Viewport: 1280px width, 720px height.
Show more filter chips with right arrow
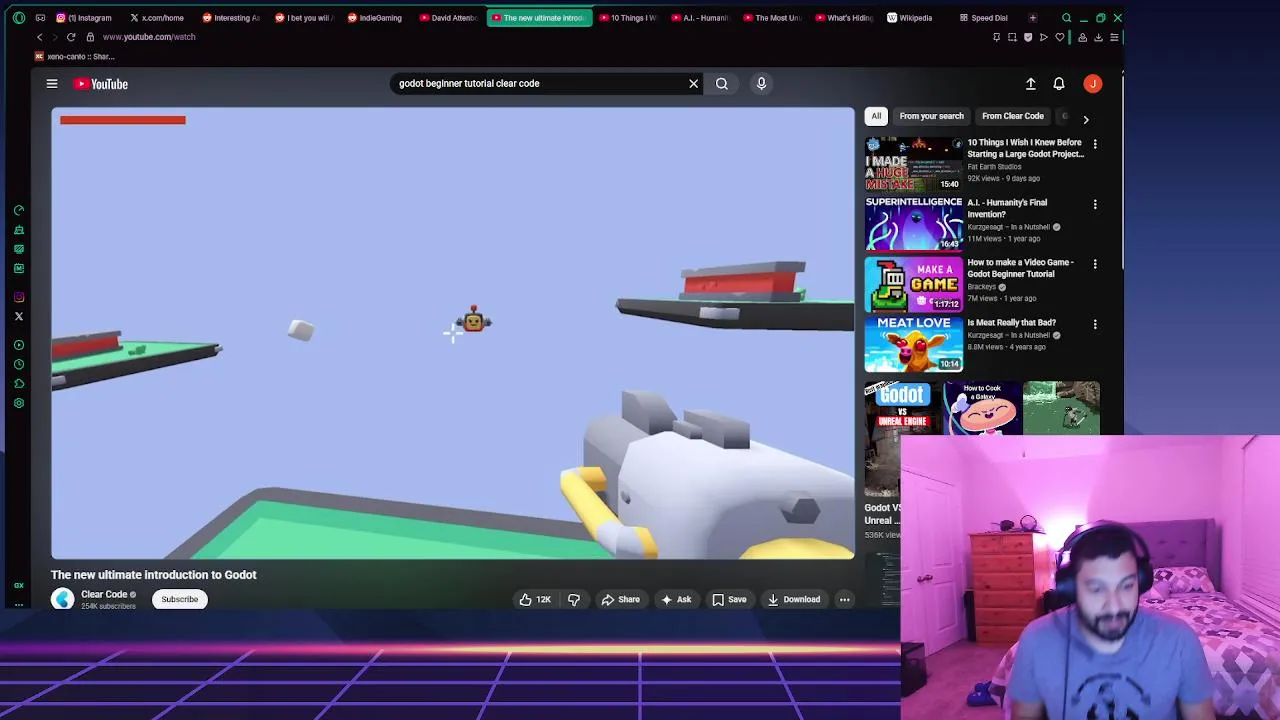[1086, 120]
